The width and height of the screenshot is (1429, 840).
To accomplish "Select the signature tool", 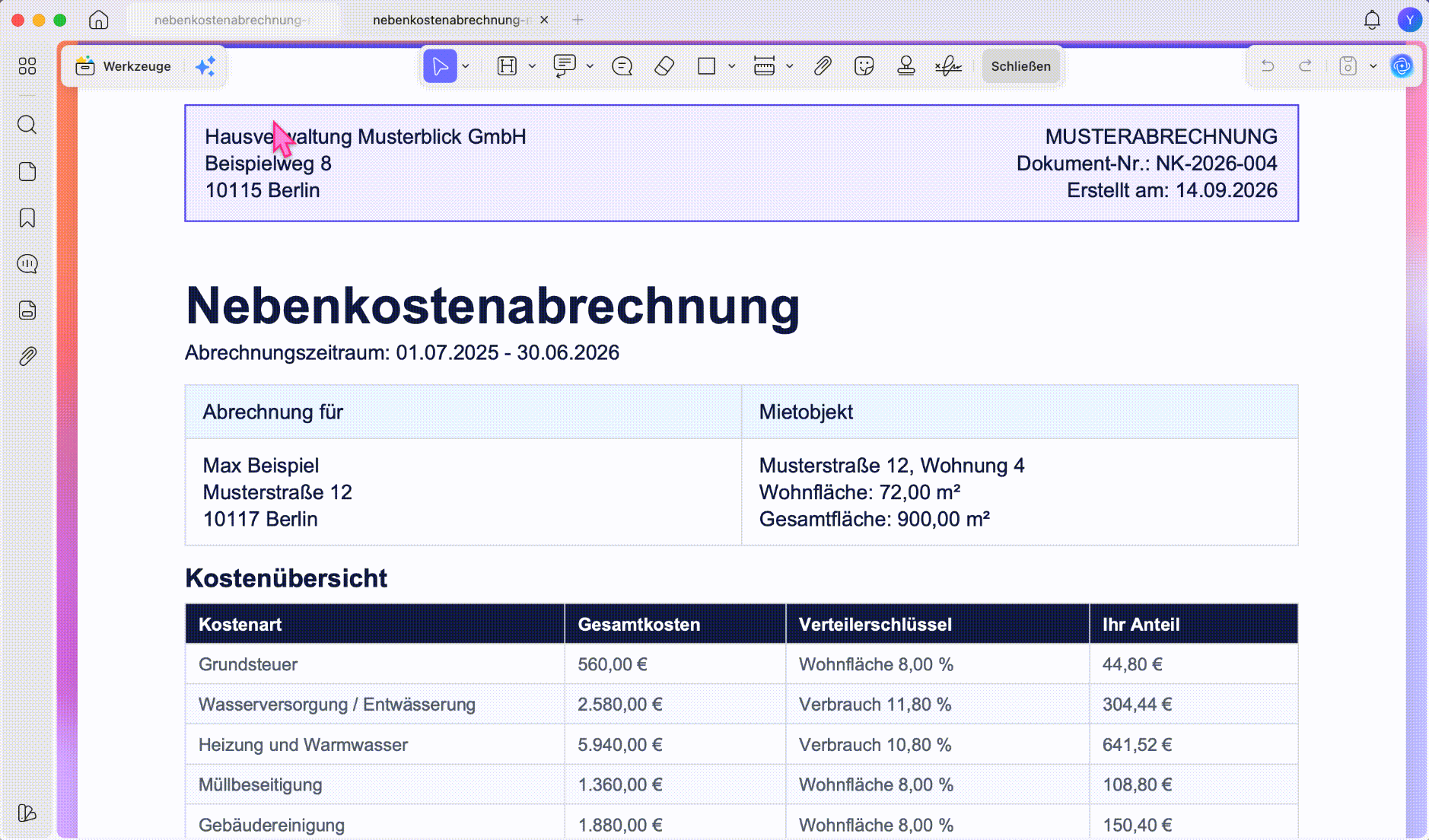I will [949, 66].
